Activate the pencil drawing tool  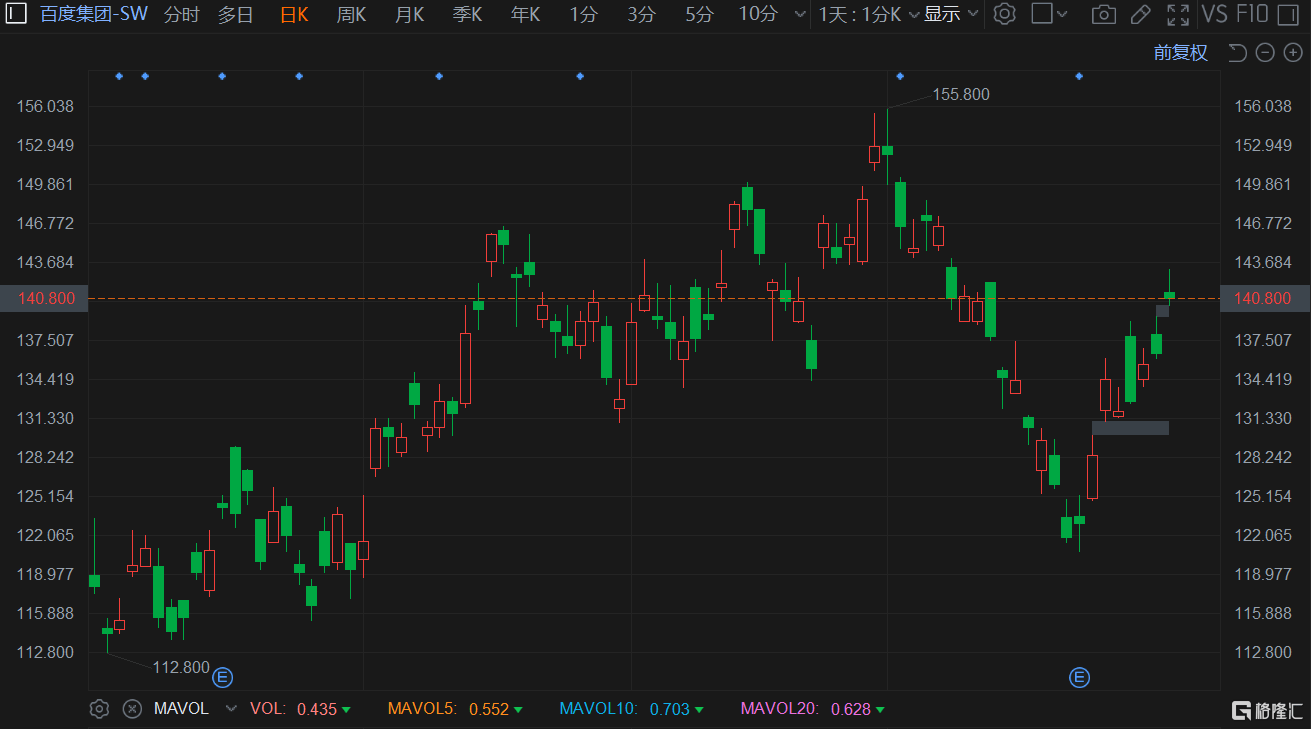coord(1140,14)
